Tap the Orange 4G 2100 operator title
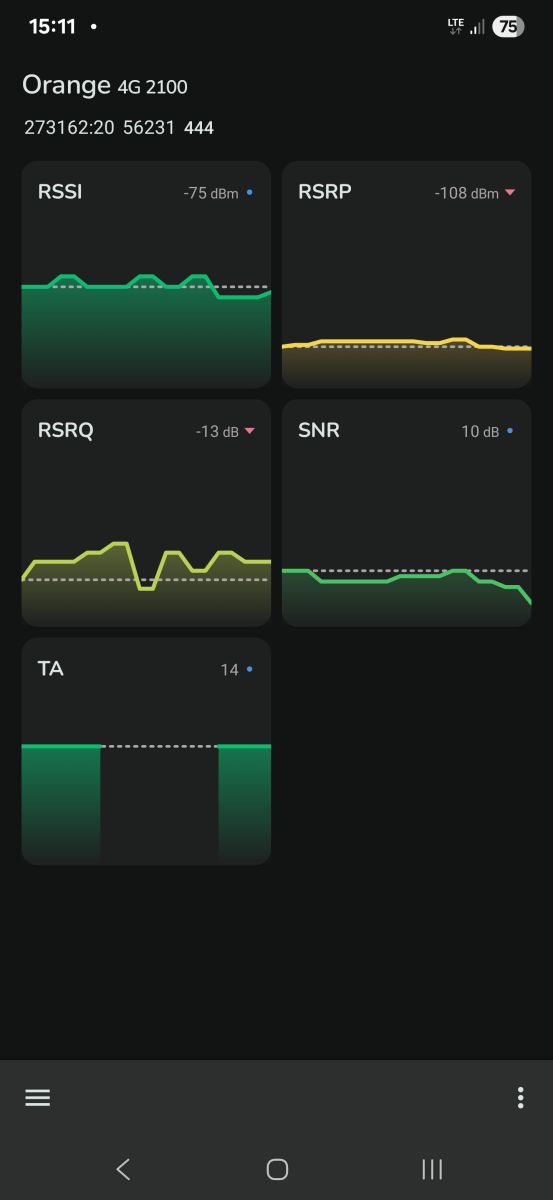The width and height of the screenshot is (553, 1200). click(105, 86)
